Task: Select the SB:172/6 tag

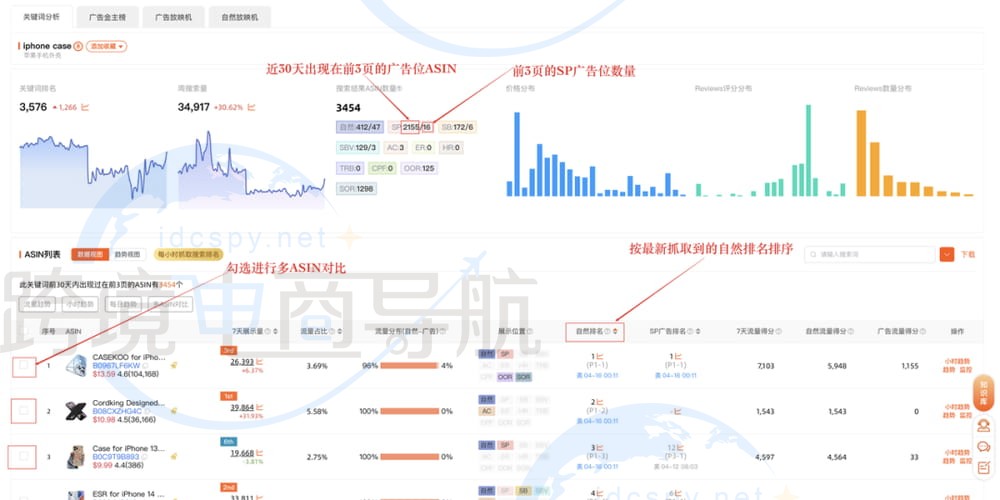Action: 457,127
